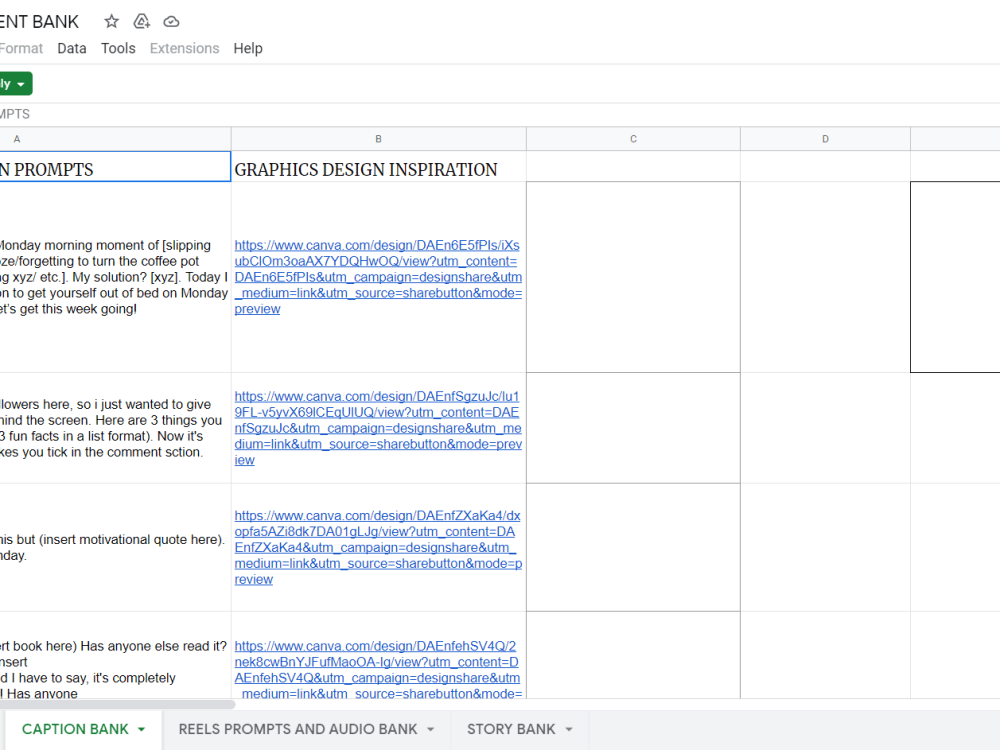1000x750 pixels.
Task: Open REELS PROMPTS AND AUDIO BANK tab dropdown arrow
Action: coord(430,729)
